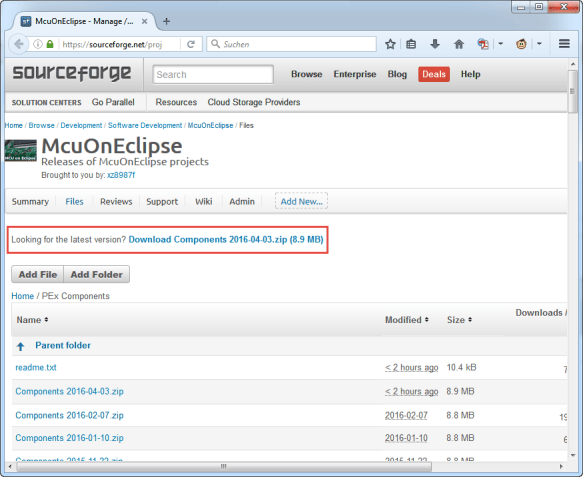The width and height of the screenshot is (583, 477).
Task: Click Home in the files path
Action: coord(22,296)
